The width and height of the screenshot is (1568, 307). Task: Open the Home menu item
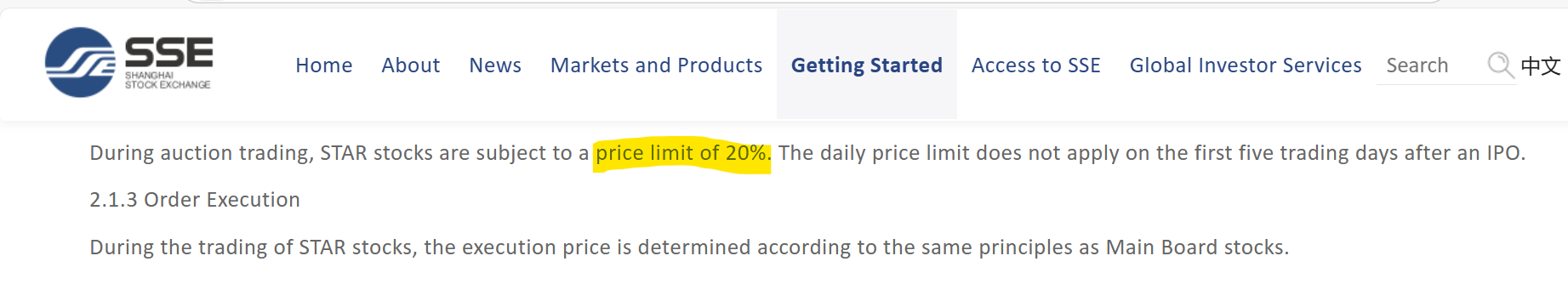coord(324,65)
